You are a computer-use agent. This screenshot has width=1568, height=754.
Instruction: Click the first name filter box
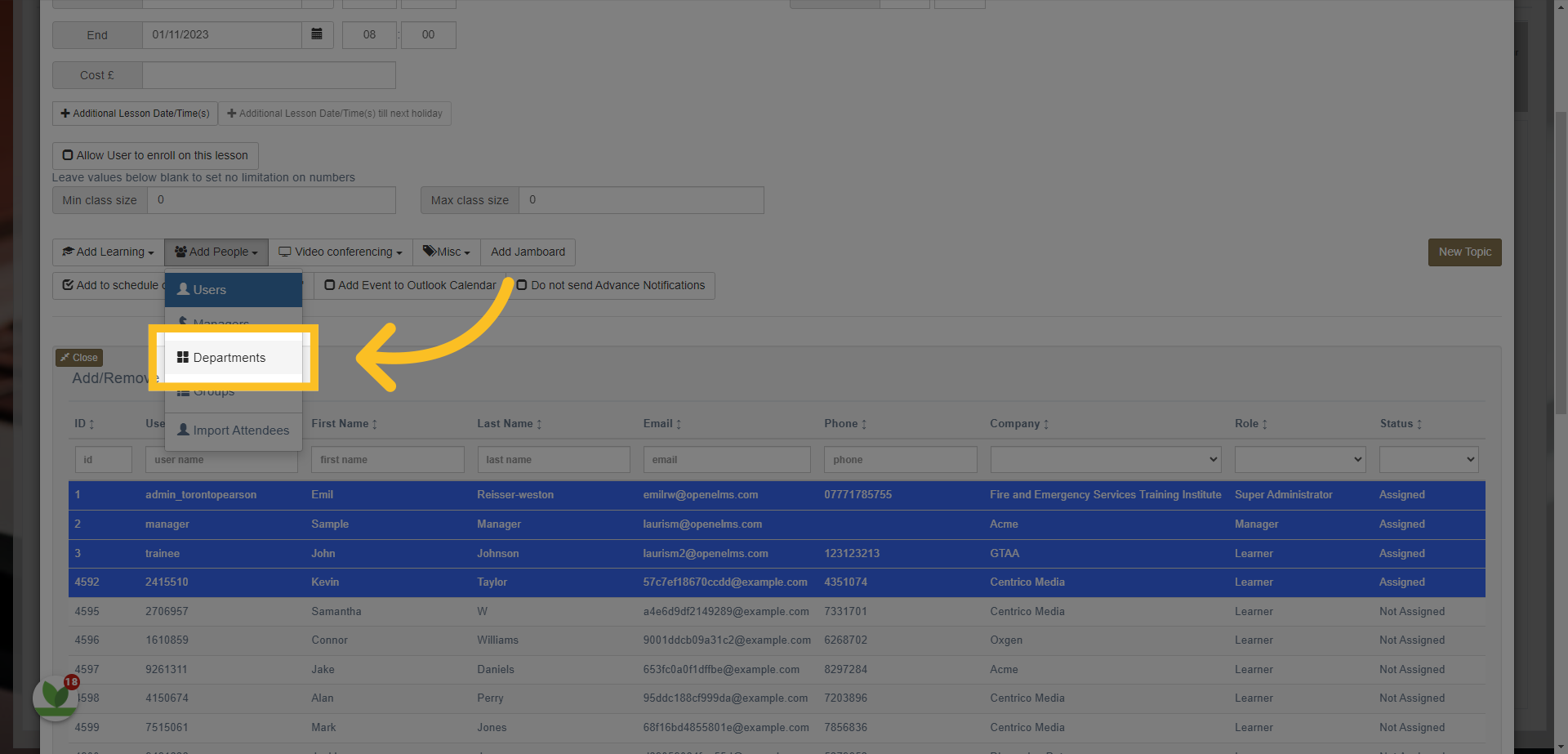(388, 459)
